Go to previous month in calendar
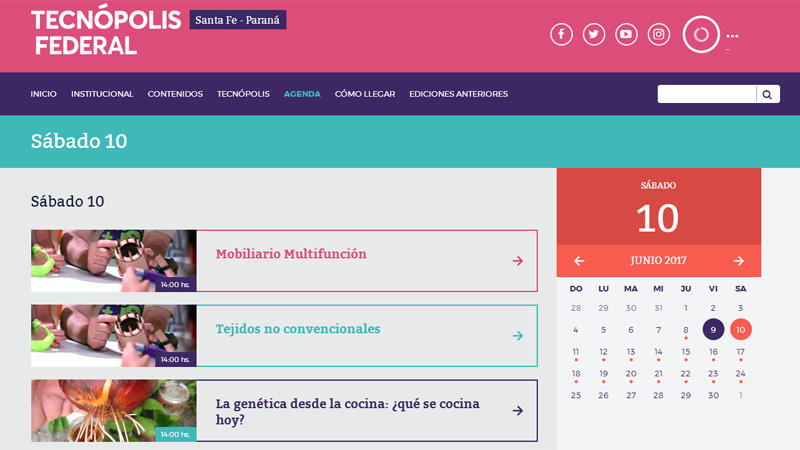Viewport: 800px width, 450px height. click(x=579, y=261)
